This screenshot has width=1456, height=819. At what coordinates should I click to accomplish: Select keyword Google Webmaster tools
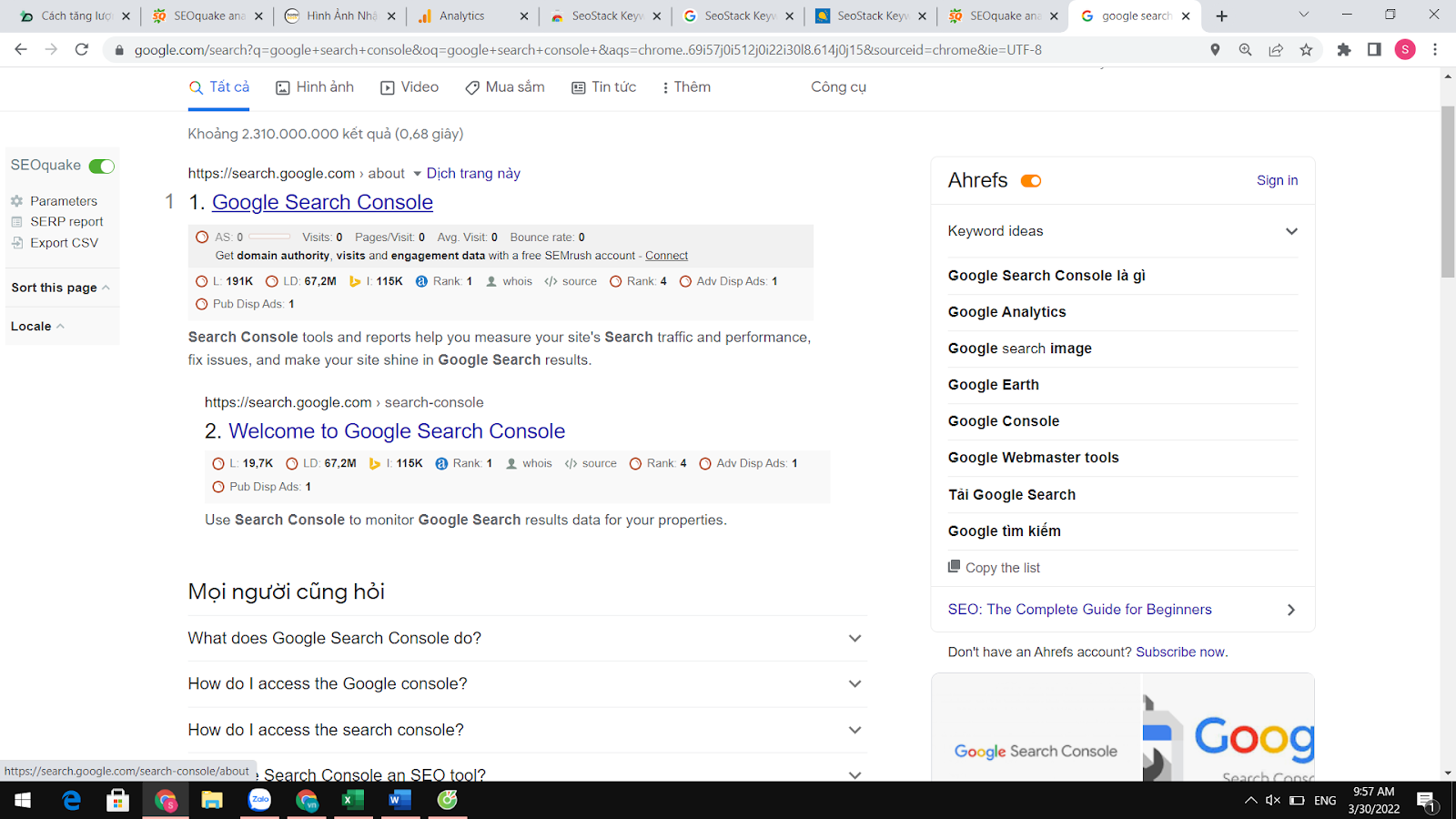tap(1033, 458)
